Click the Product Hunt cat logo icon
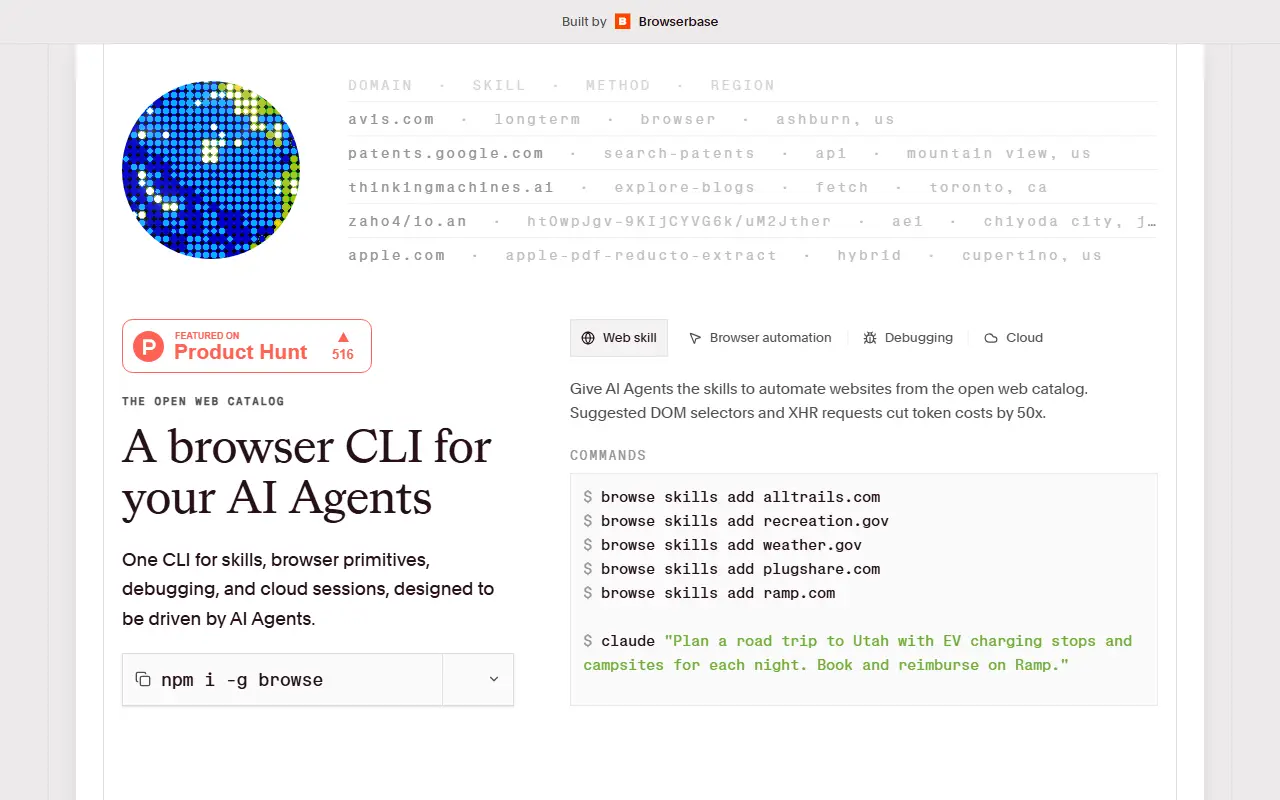The width and height of the screenshot is (1280, 800). 148,346
